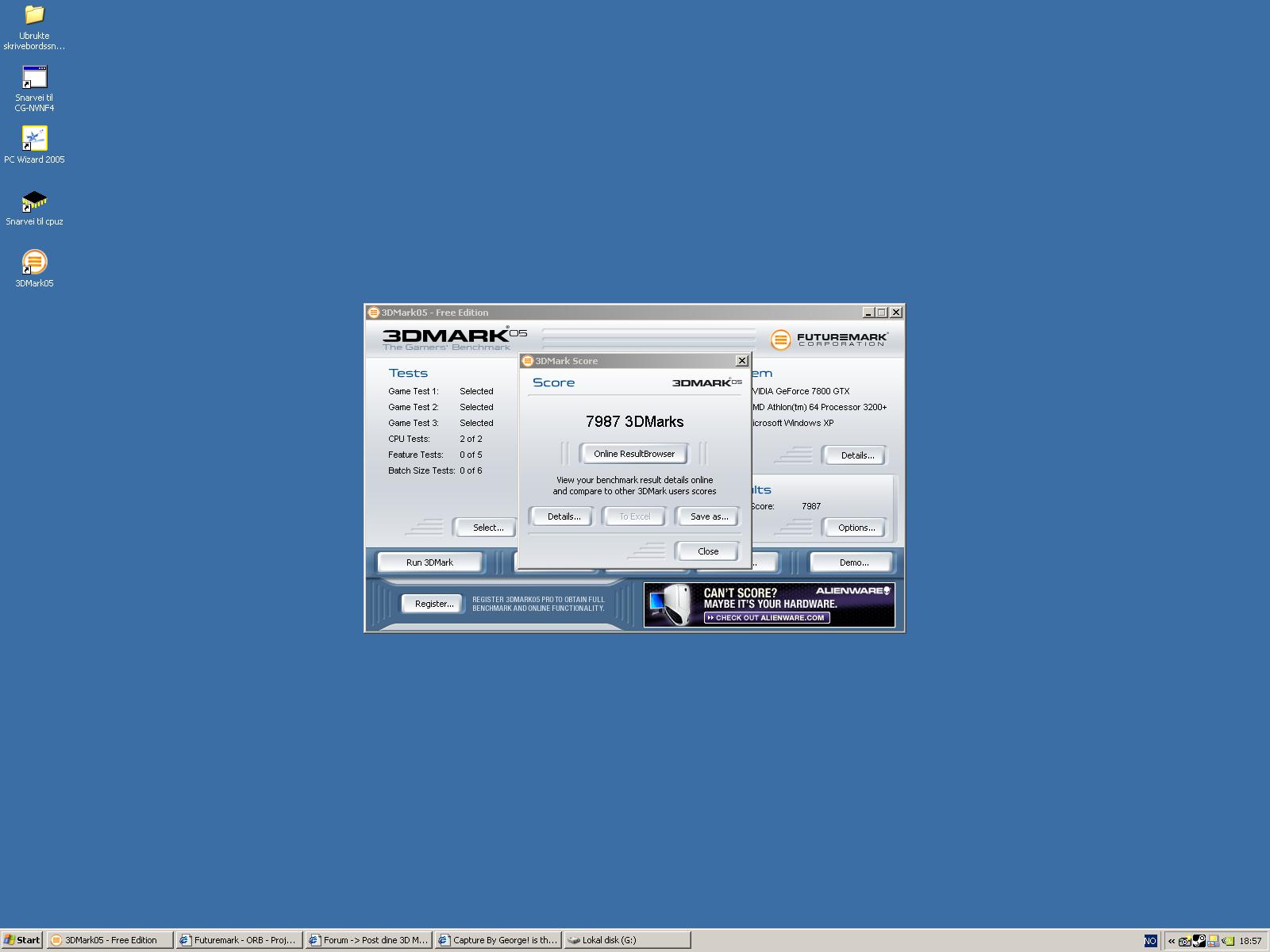Click the Run 3DMark button

[429, 562]
